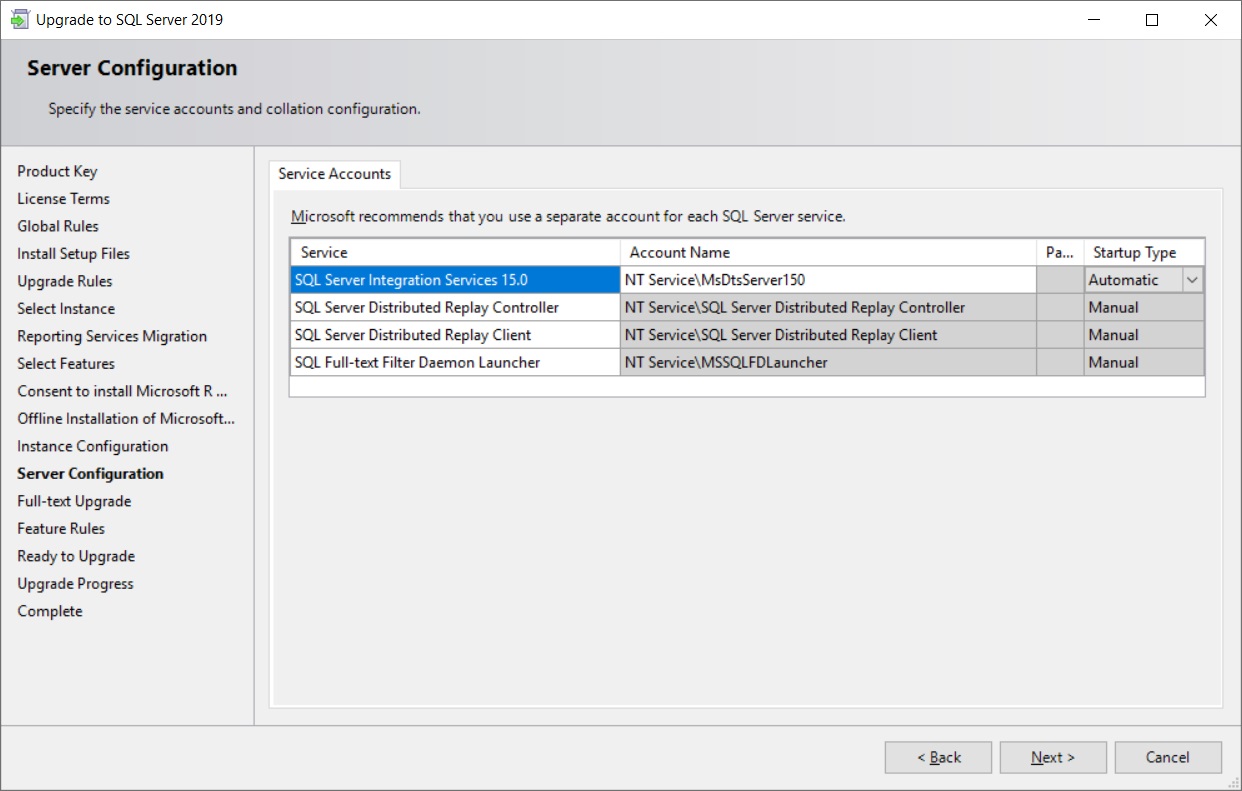Click the Server Configuration step in sidebar
Image resolution: width=1242 pixels, height=791 pixels.
(90, 473)
